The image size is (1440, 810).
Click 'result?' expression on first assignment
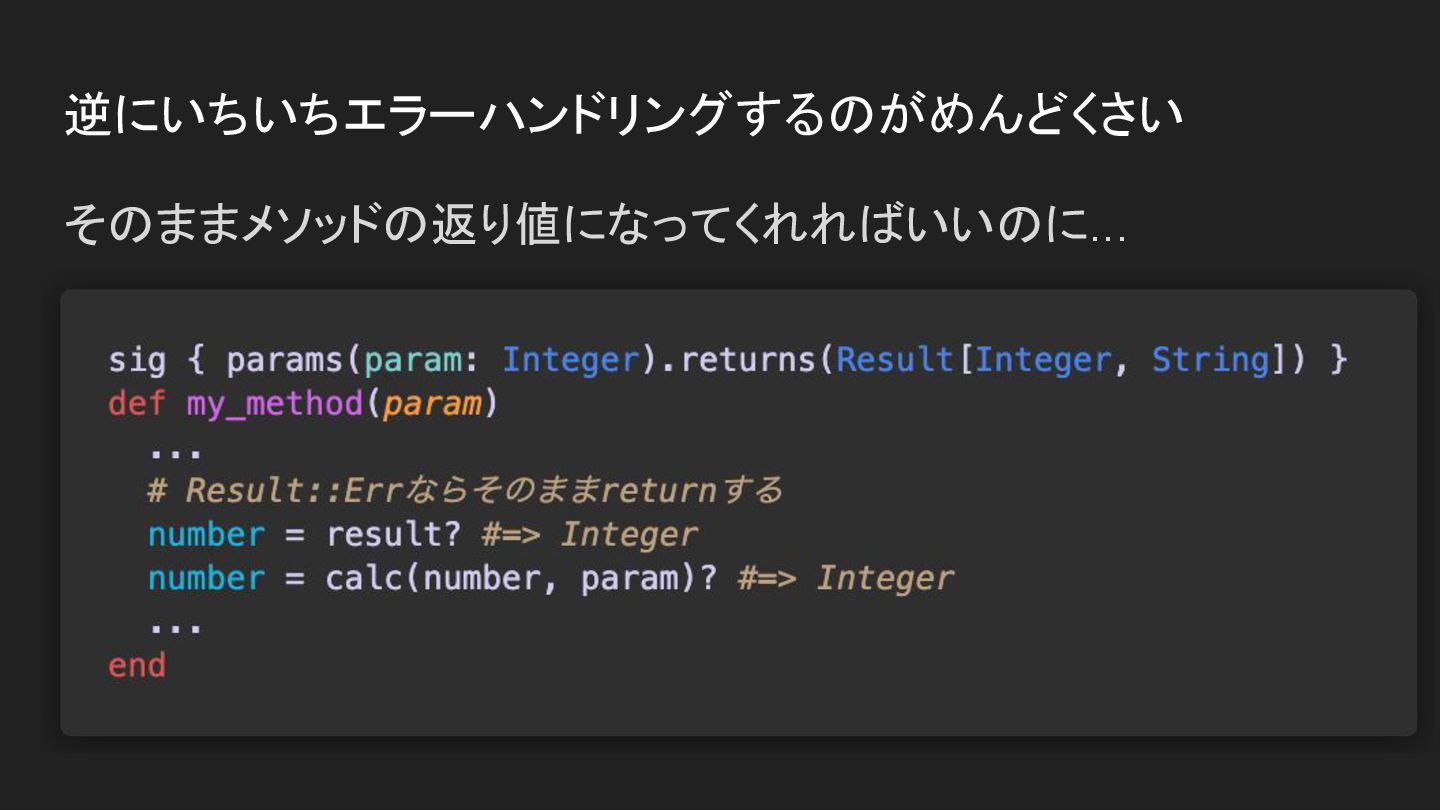(x=393, y=534)
